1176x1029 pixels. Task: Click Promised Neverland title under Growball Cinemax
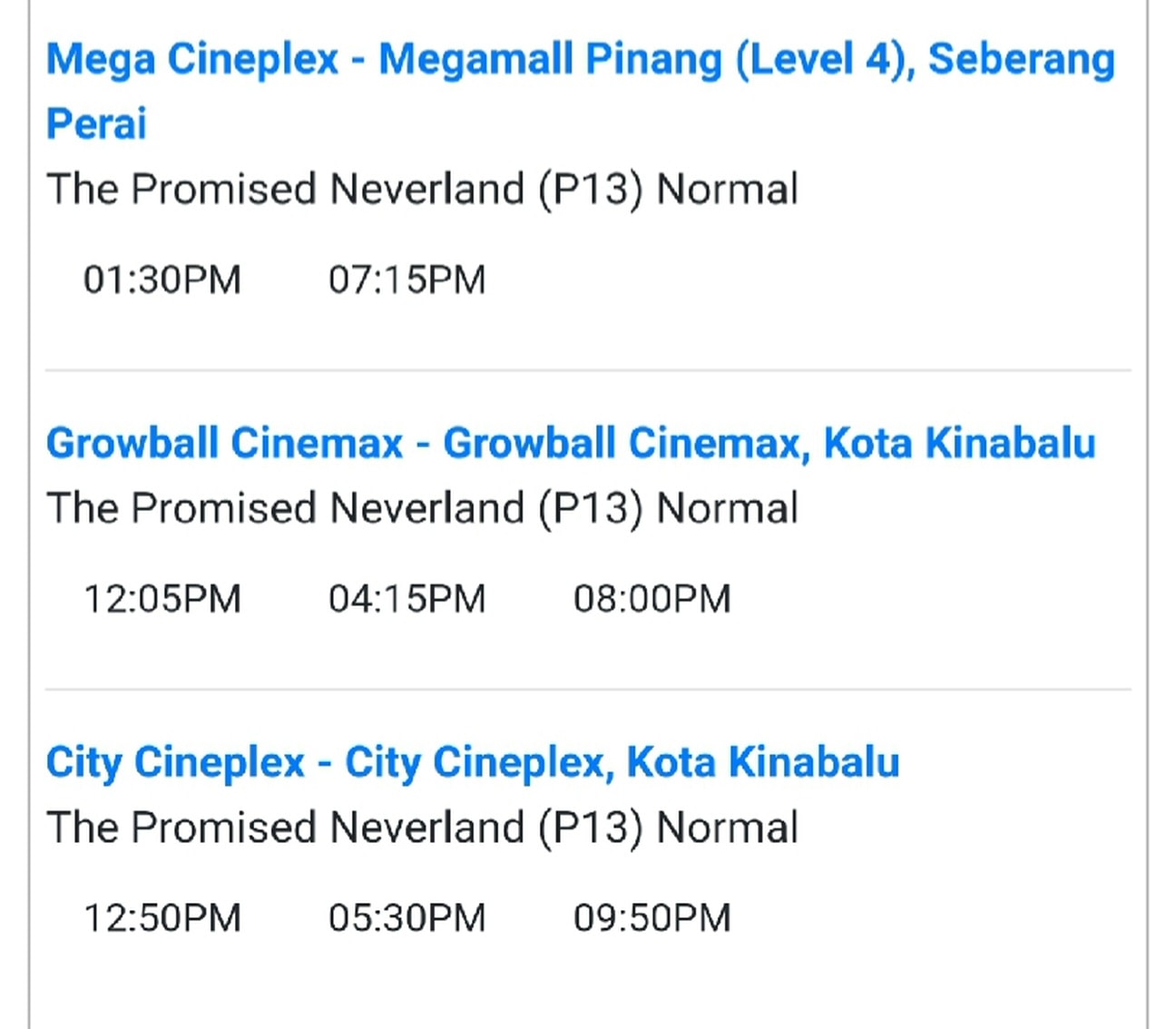click(x=423, y=509)
